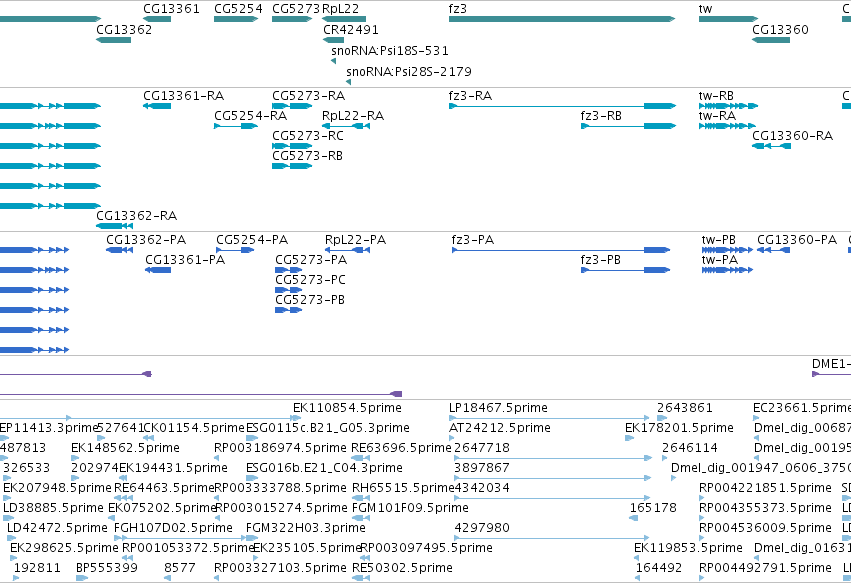
Task: Select the LD42472.5prime label
Action: pos(57,528)
